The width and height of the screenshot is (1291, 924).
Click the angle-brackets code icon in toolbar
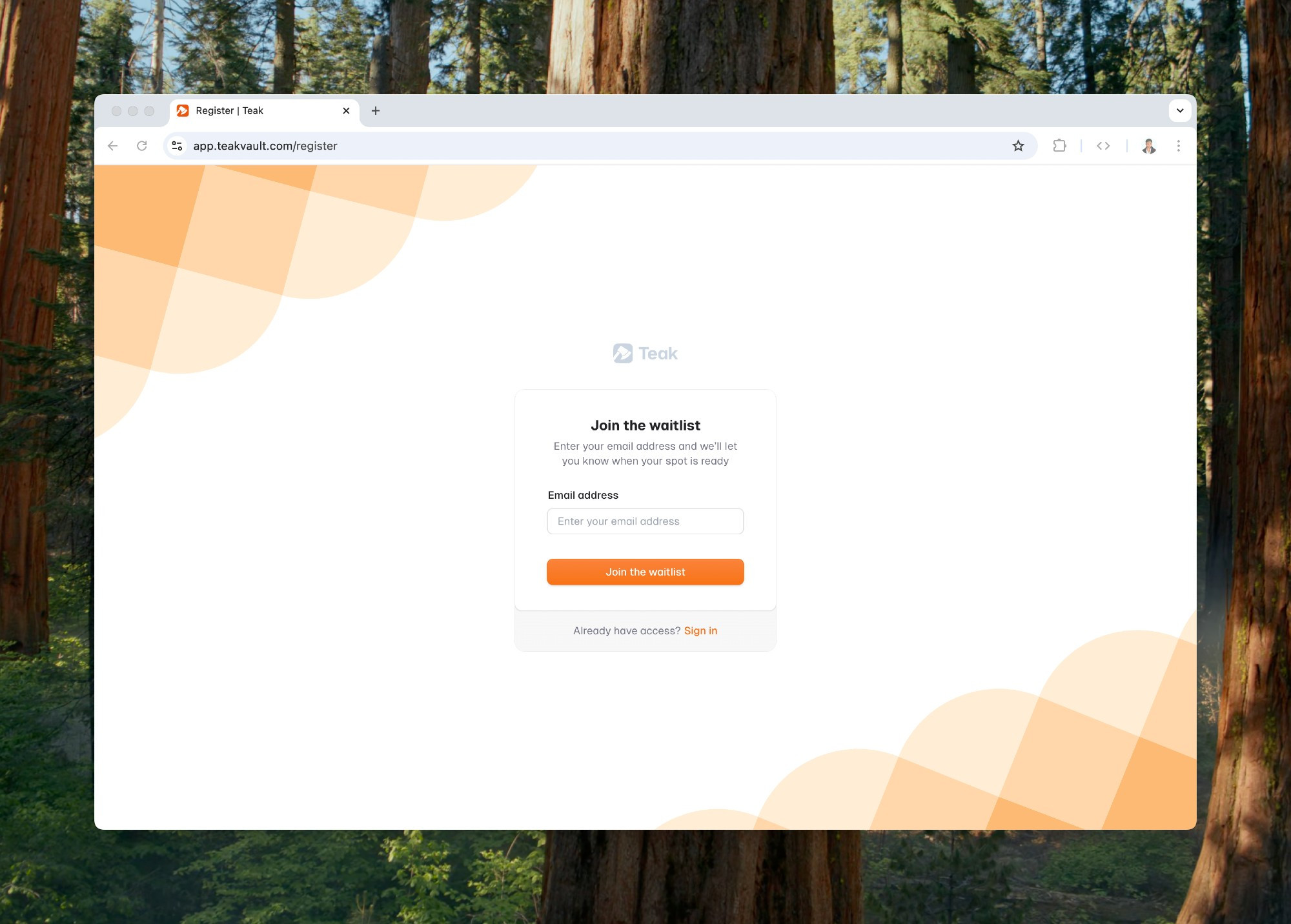point(1103,146)
